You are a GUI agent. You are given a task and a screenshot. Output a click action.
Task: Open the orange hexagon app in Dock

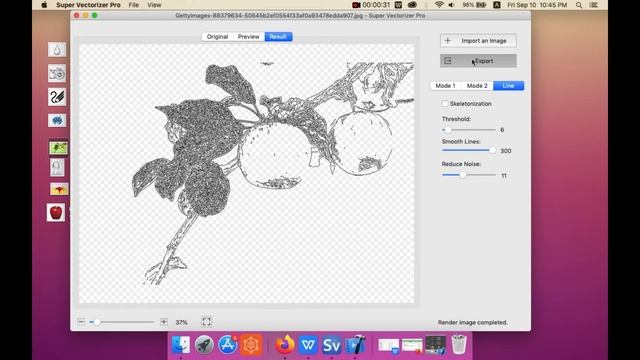pyautogui.click(x=251, y=345)
